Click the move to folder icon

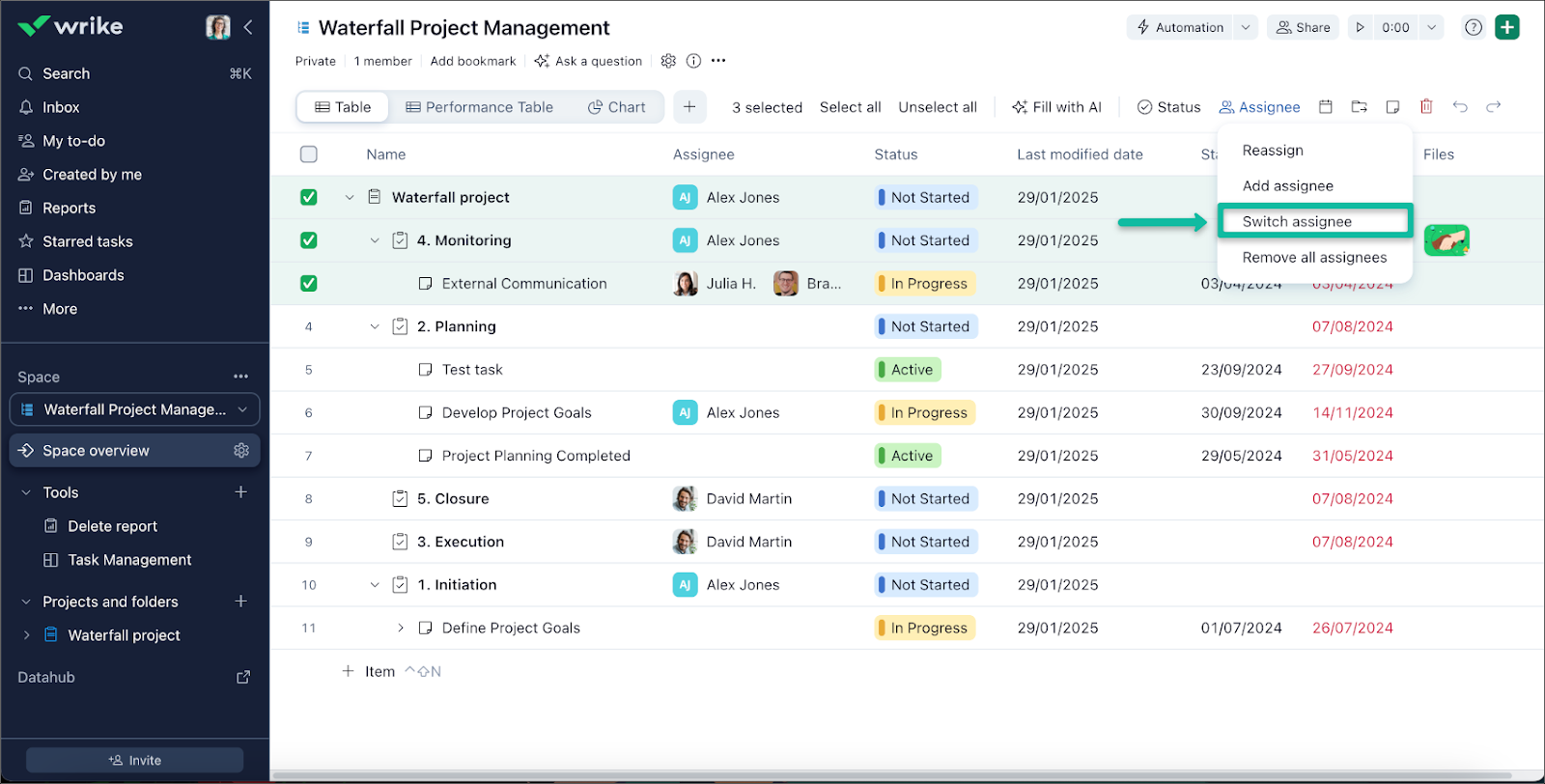tap(1360, 107)
